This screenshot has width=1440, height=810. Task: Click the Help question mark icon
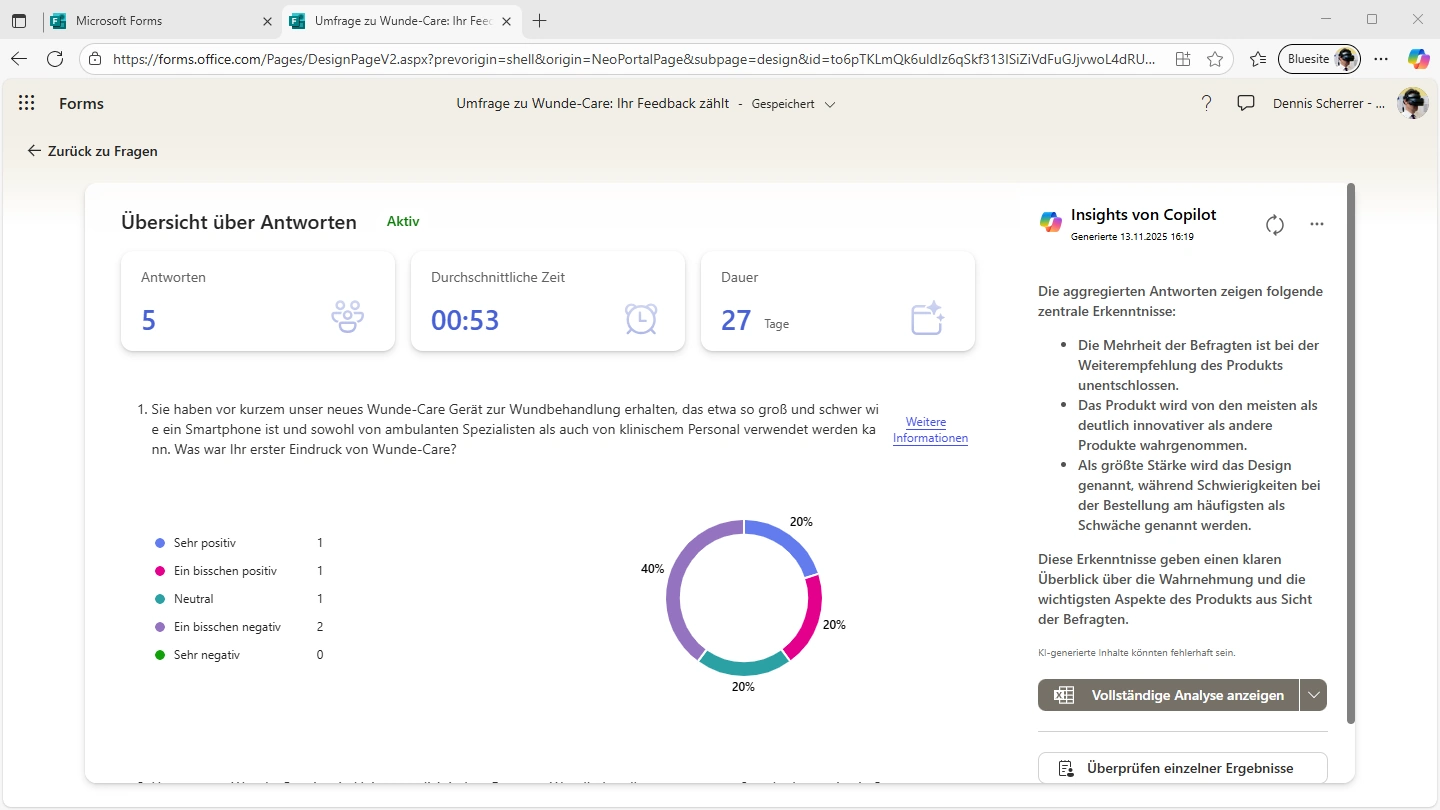pos(1206,103)
